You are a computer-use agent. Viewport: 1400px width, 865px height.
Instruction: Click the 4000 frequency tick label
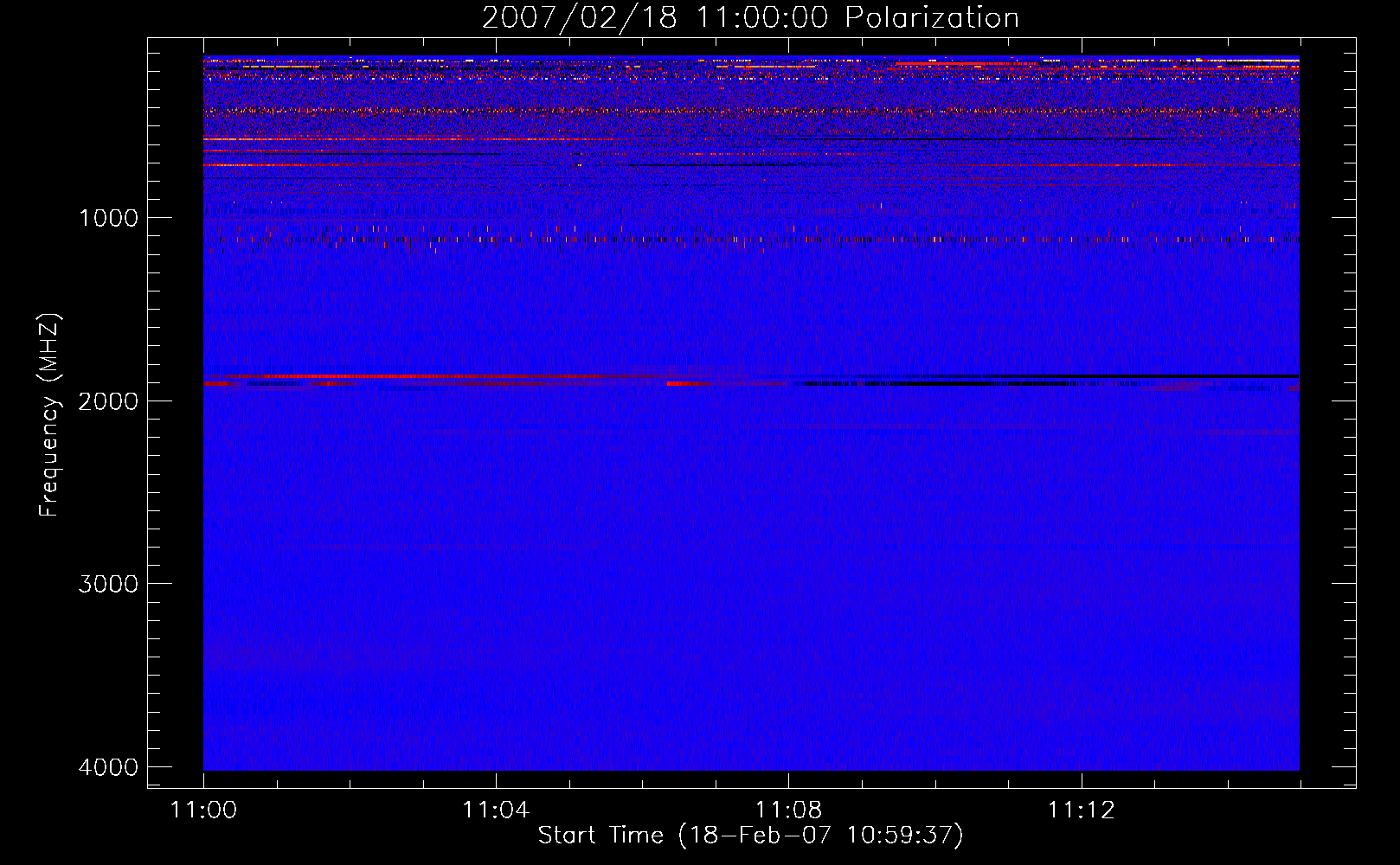click(x=108, y=767)
